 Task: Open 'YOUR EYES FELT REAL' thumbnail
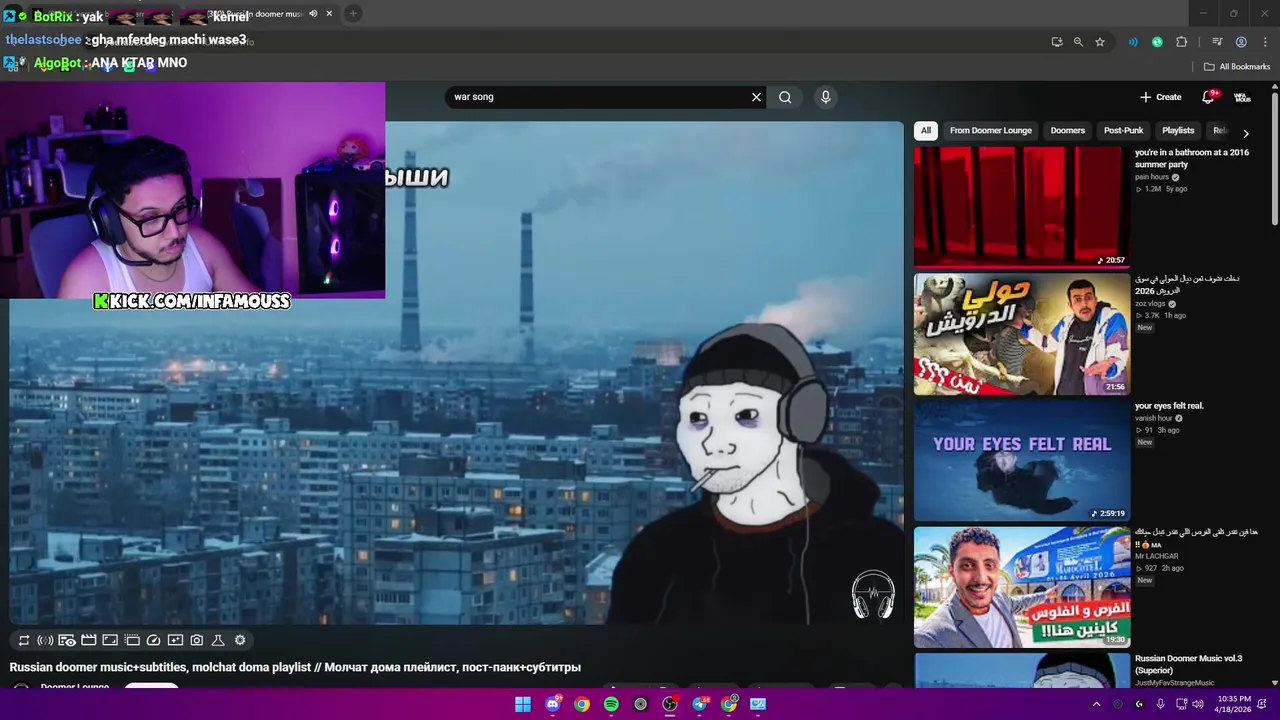(1021, 461)
